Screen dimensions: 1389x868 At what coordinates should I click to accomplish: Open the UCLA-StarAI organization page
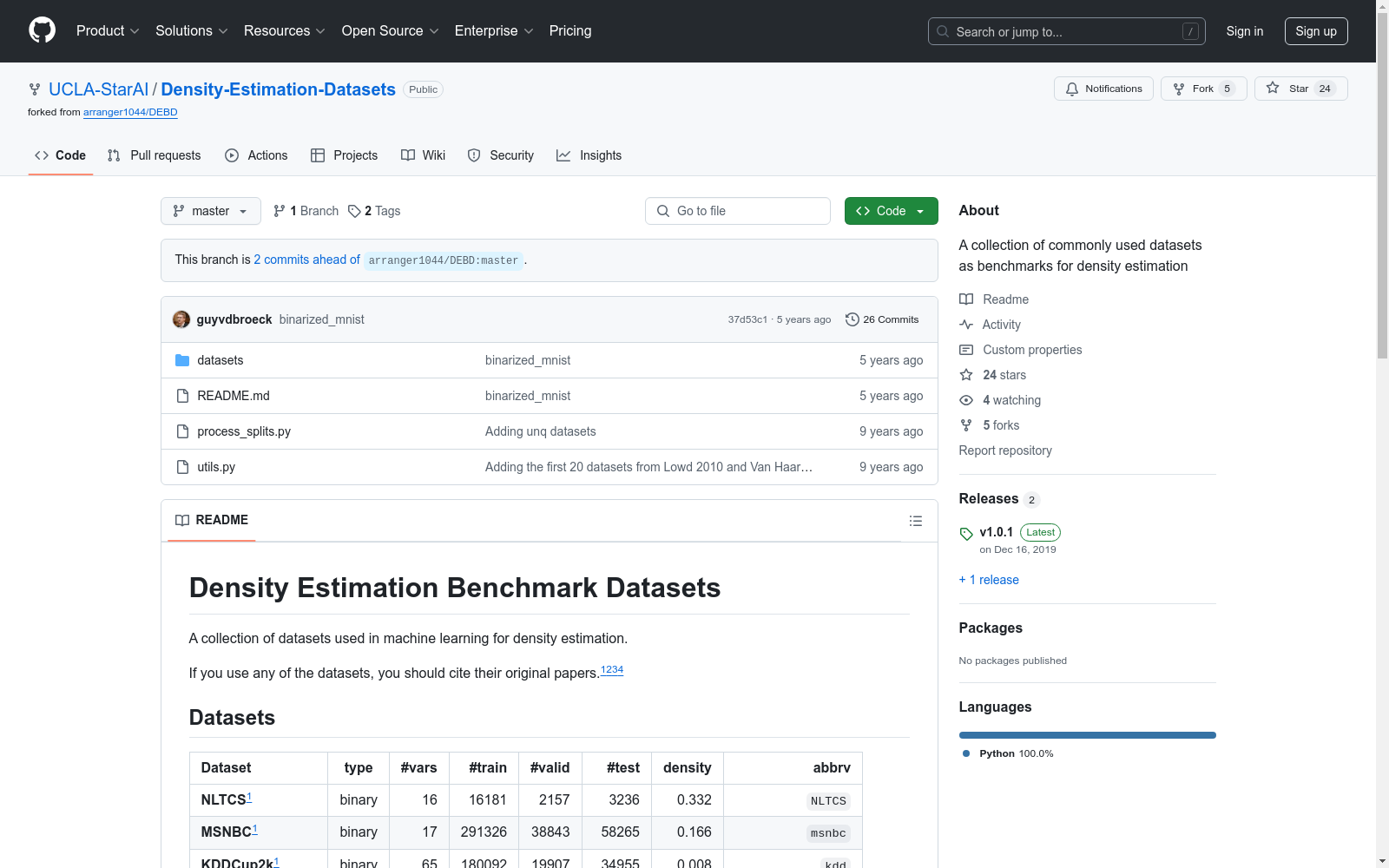[x=99, y=89]
